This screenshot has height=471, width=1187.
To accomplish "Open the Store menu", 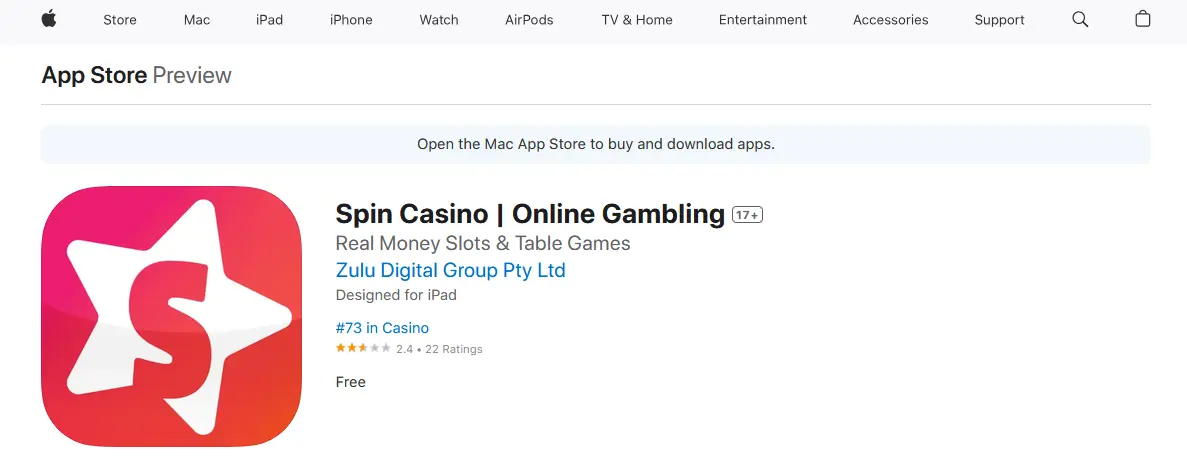I will pos(120,20).
